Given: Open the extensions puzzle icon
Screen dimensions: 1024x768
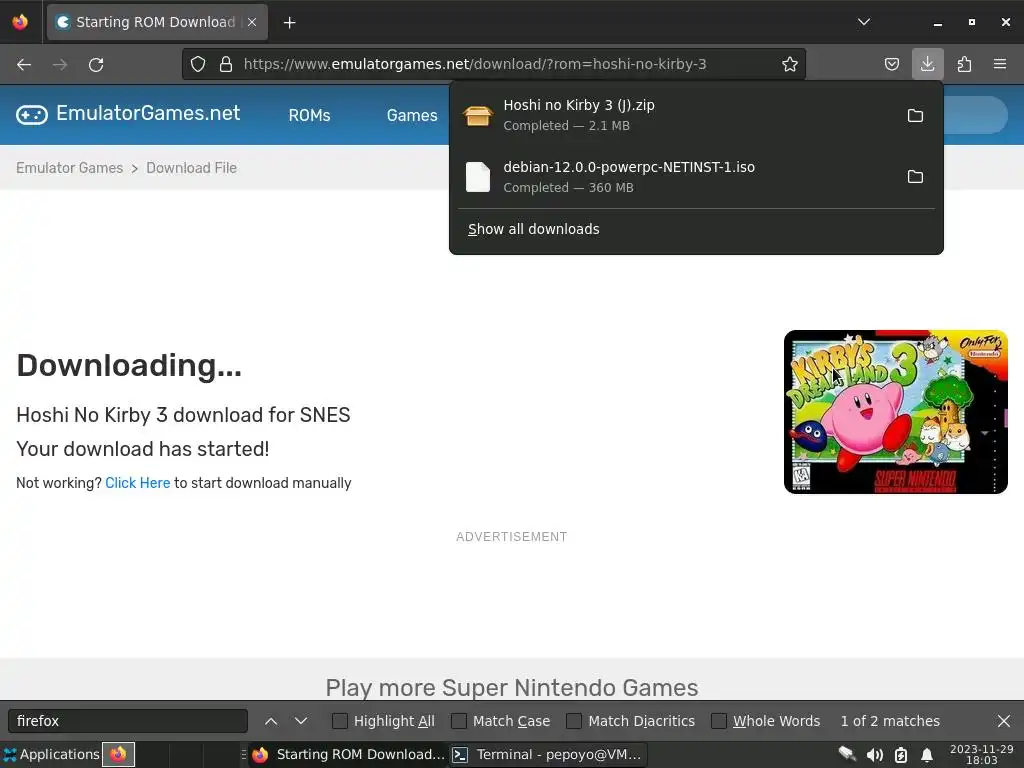Looking at the screenshot, I should pyautogui.click(x=964, y=64).
